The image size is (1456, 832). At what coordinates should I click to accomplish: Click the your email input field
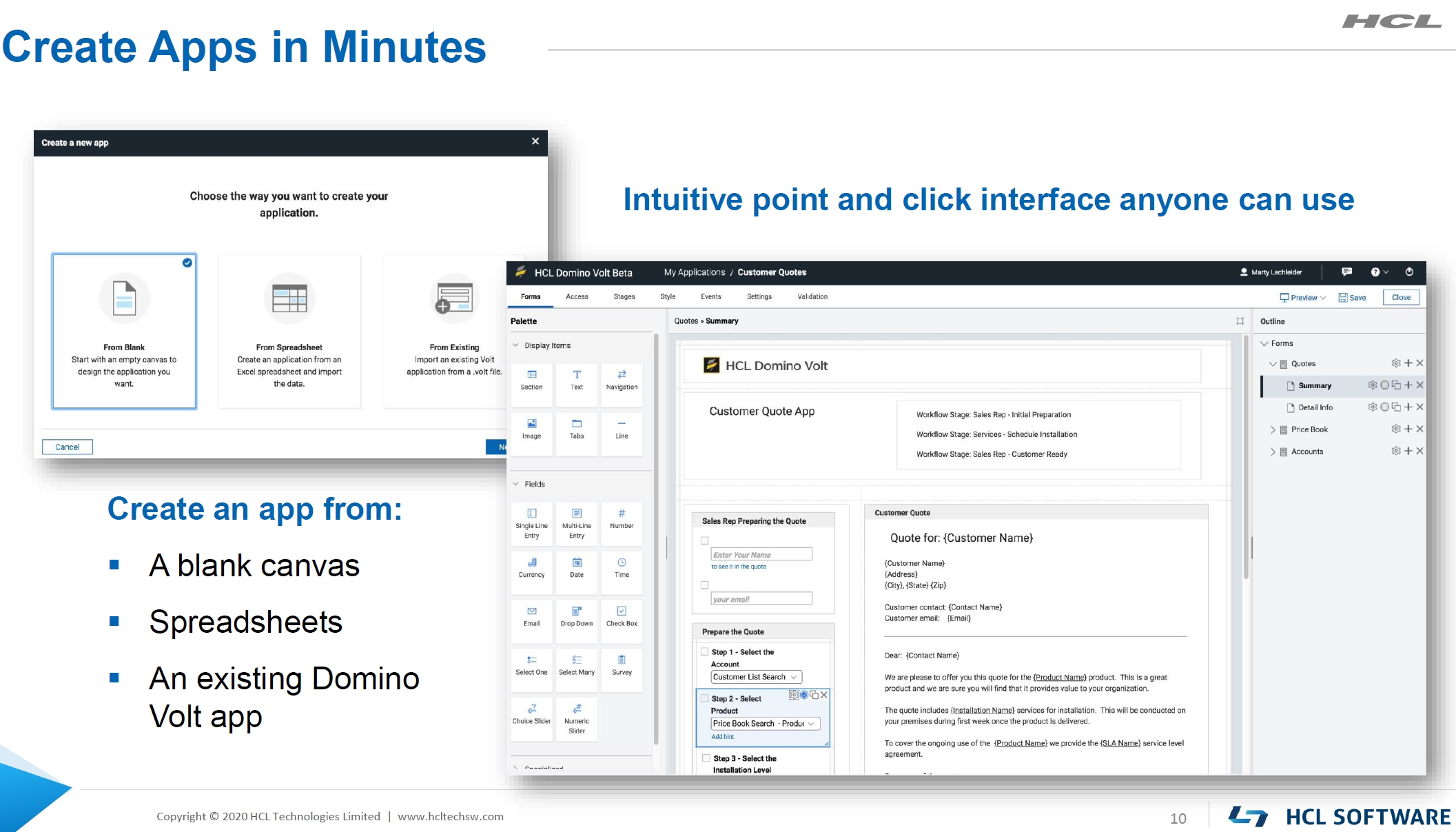tap(761, 599)
